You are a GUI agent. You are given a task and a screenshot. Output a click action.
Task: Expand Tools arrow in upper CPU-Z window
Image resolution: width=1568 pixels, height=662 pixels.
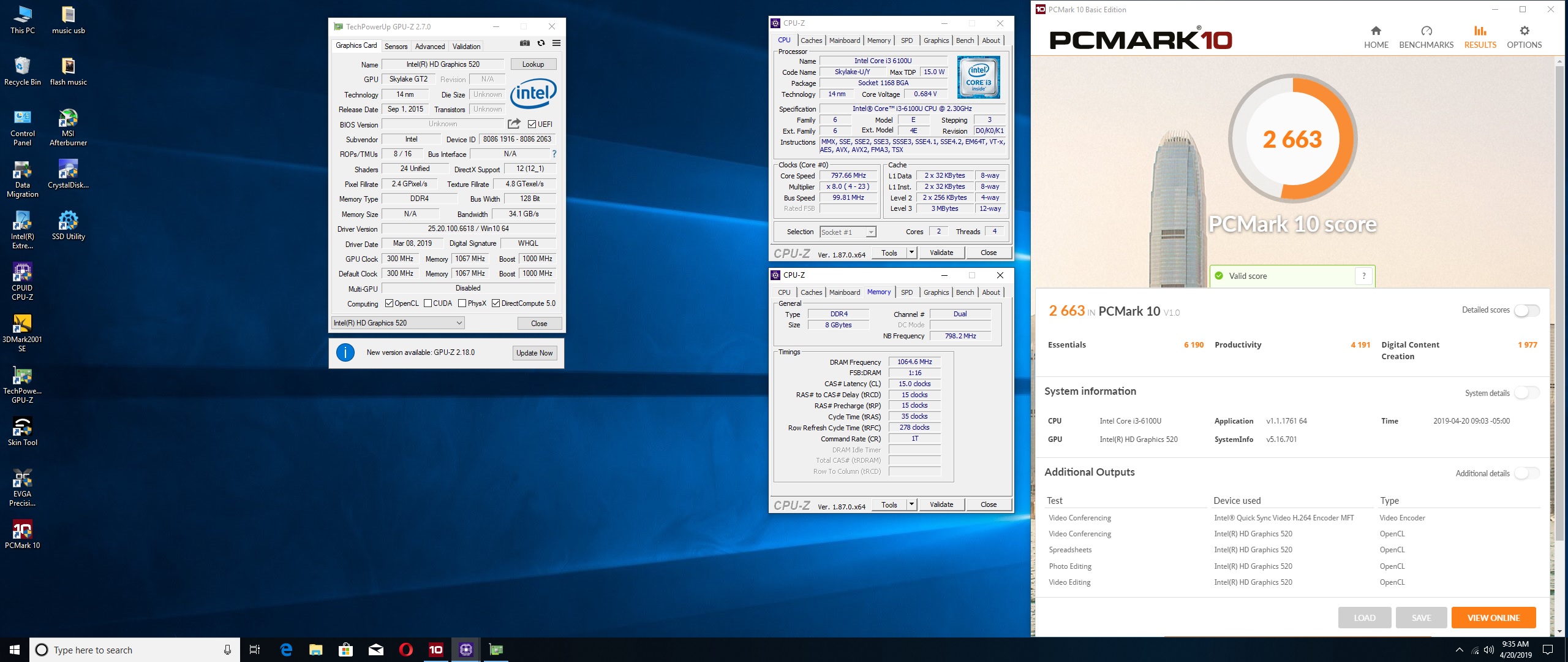pos(911,253)
